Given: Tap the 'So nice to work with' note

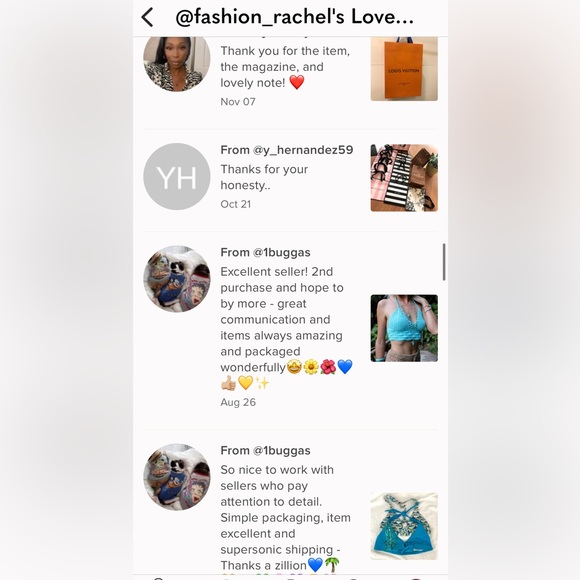Looking at the screenshot, I should (286, 517).
